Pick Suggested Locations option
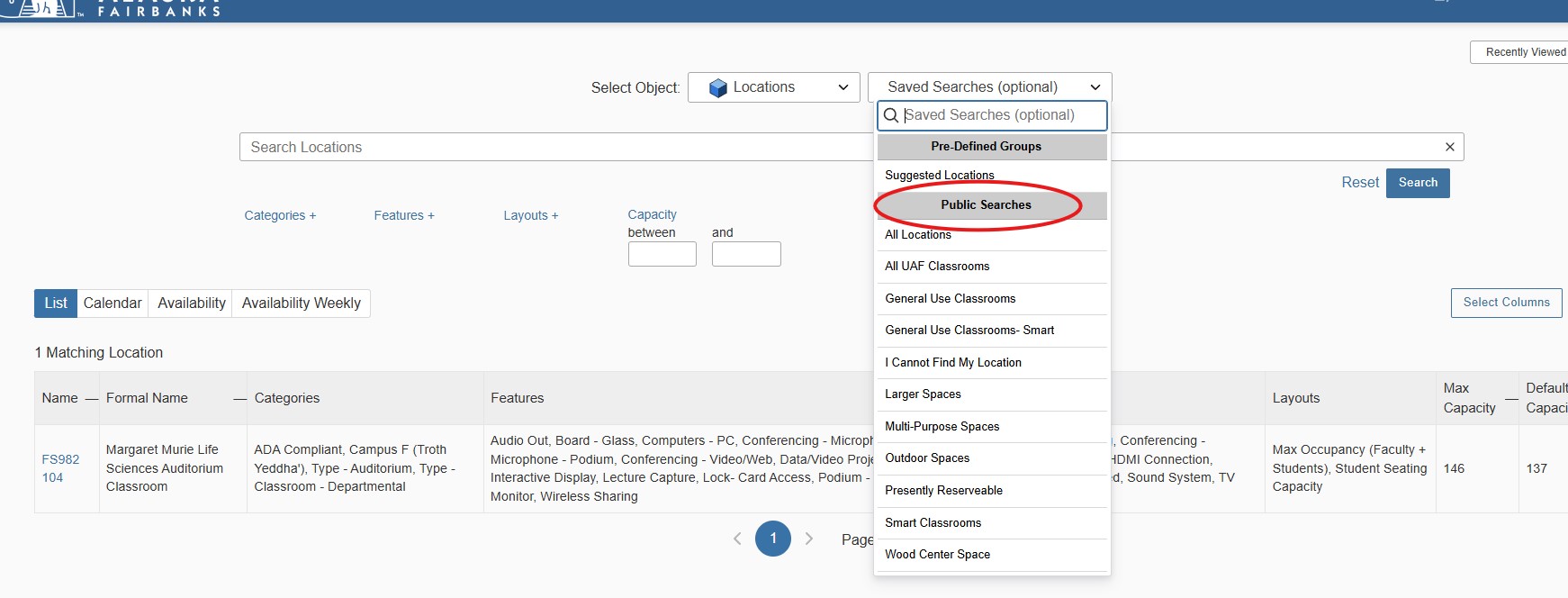The width and height of the screenshot is (1568, 598). [939, 176]
